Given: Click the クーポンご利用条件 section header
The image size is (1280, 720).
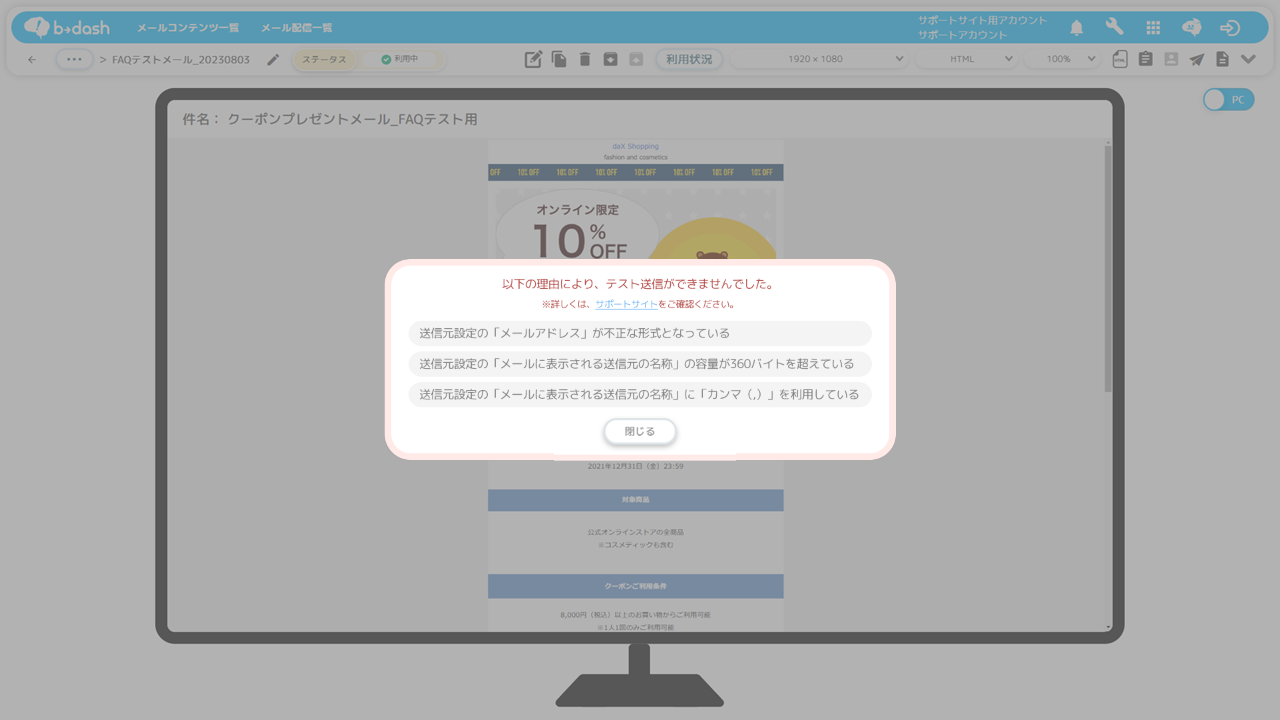Looking at the screenshot, I should click(x=636, y=586).
